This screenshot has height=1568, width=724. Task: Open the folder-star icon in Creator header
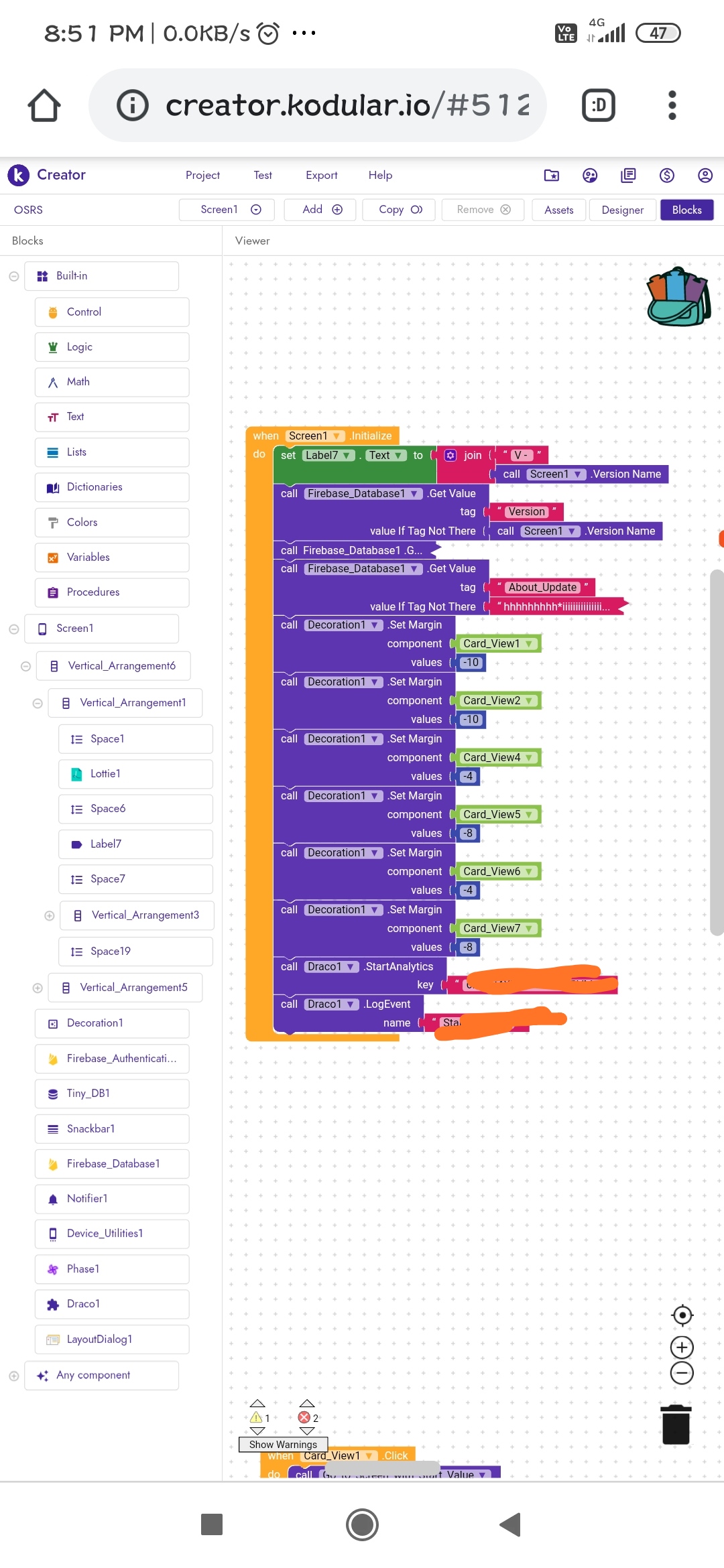(x=552, y=176)
